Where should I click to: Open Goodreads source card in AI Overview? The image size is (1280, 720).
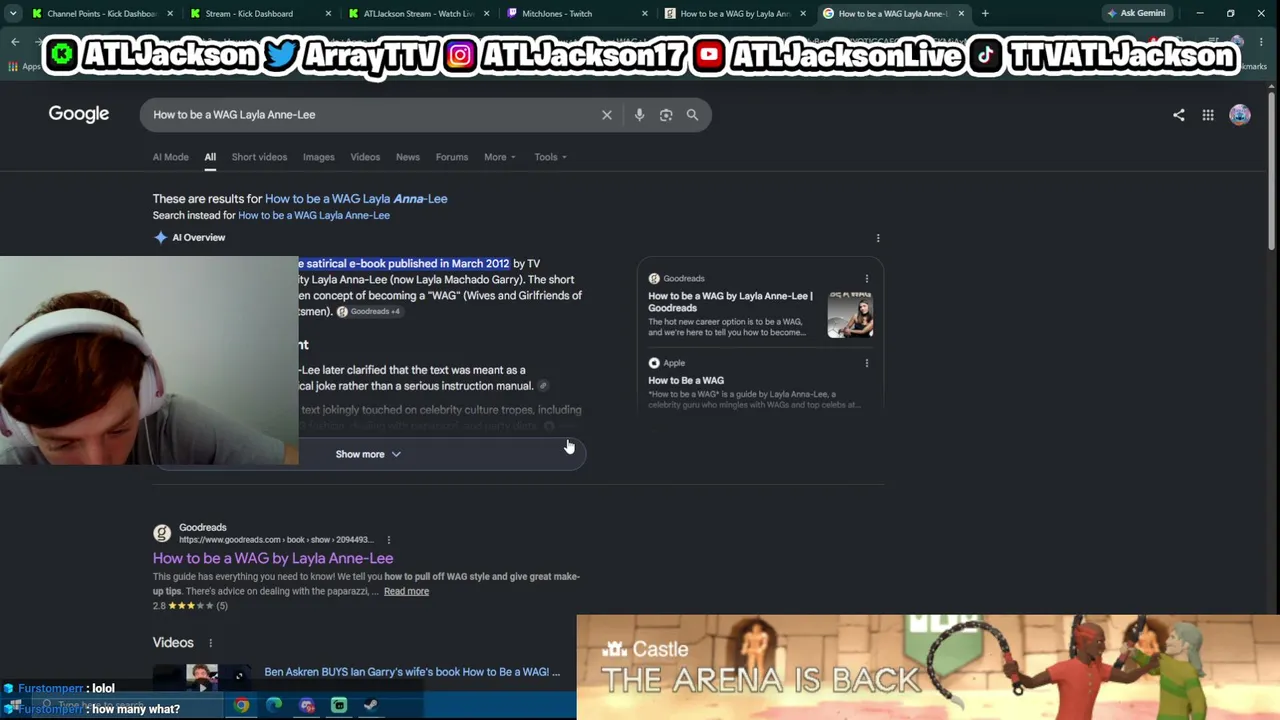760,304
